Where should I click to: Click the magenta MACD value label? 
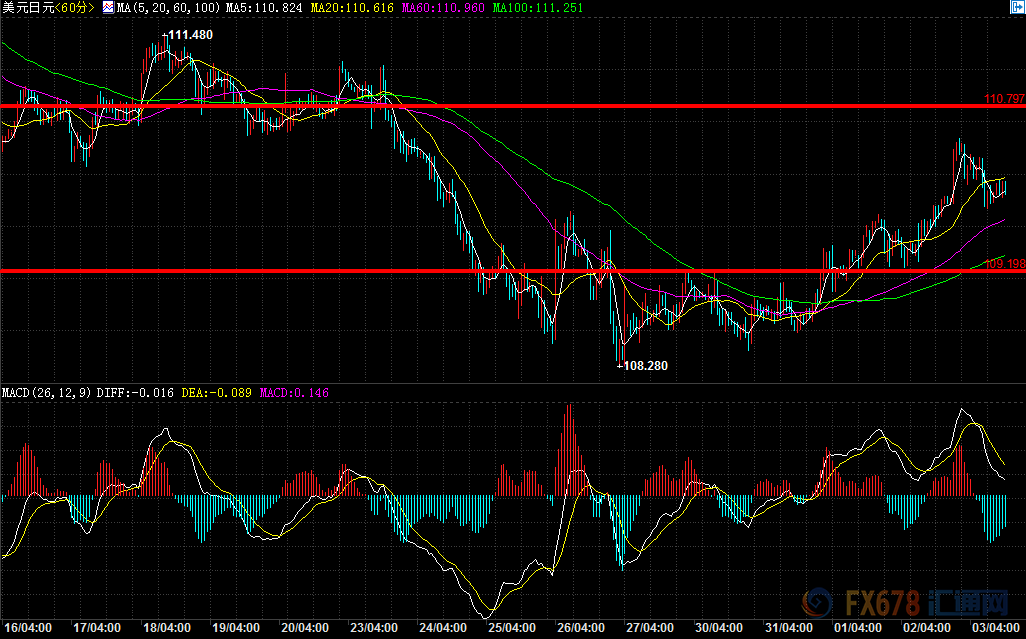(x=294, y=393)
